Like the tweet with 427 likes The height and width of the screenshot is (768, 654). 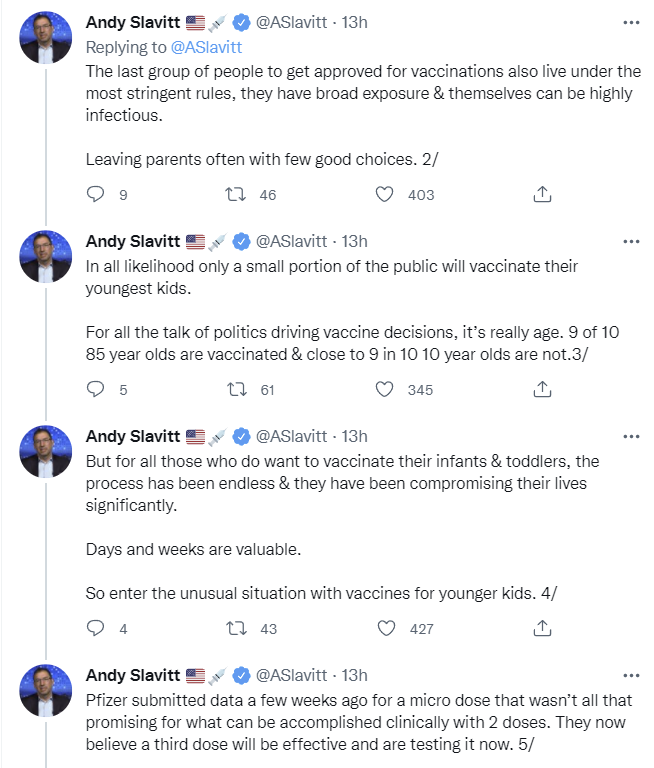(384, 628)
